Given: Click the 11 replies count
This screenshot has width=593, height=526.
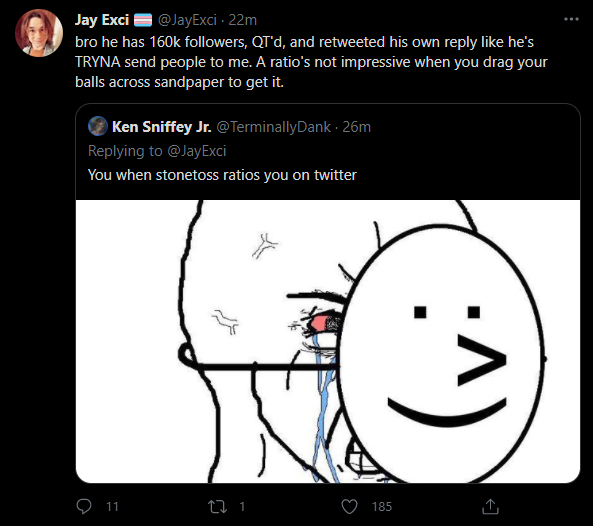Looking at the screenshot, I should [x=112, y=507].
